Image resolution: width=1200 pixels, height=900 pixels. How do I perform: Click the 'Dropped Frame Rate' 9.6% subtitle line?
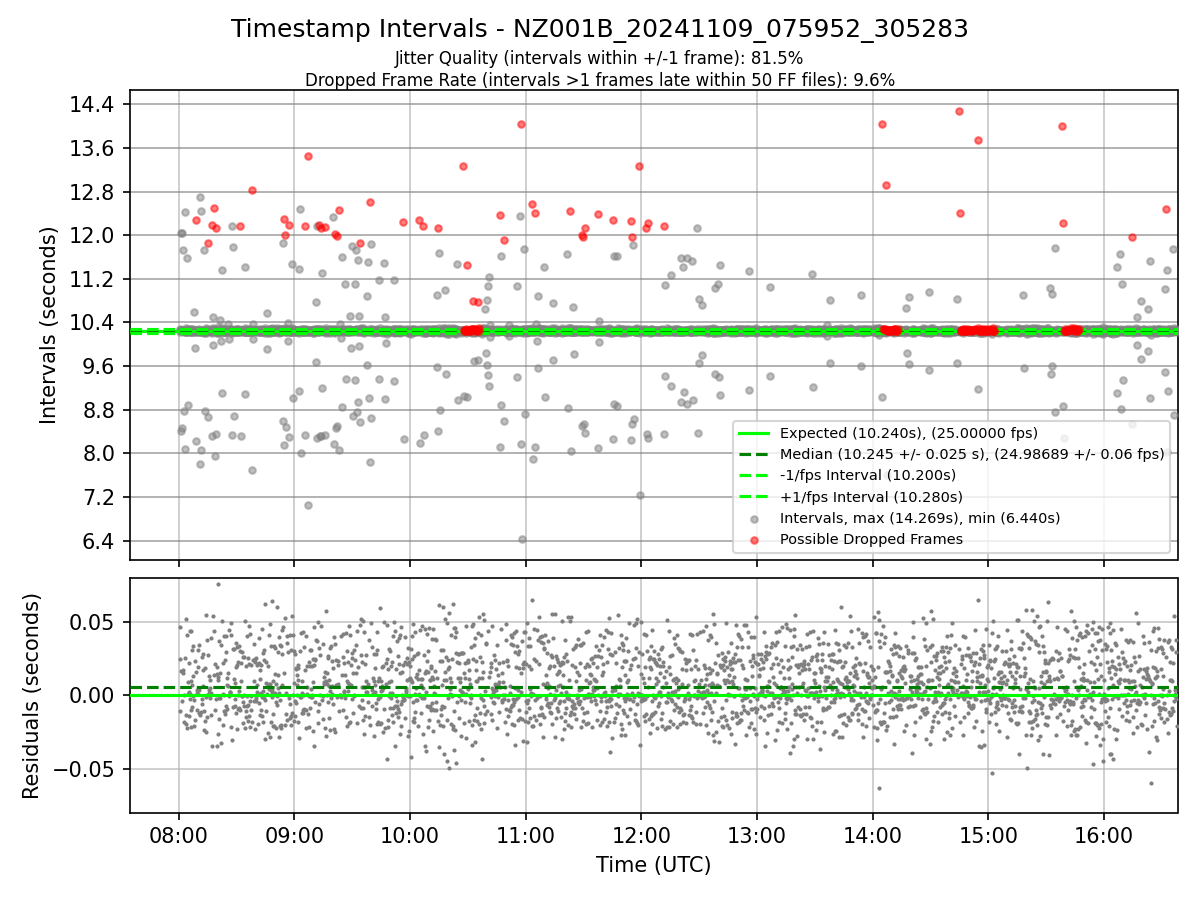coord(600,80)
